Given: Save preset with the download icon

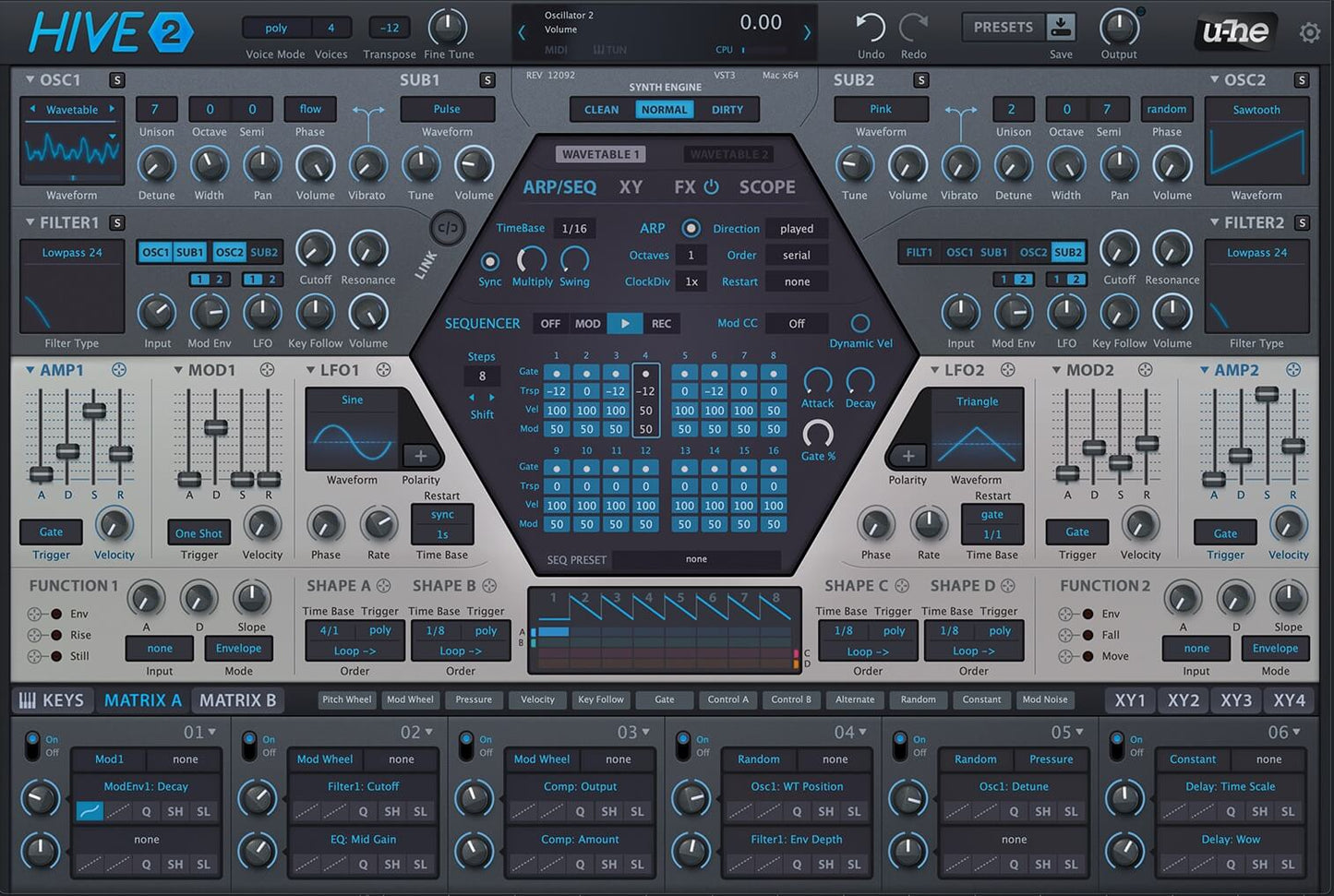Looking at the screenshot, I should (1061, 27).
